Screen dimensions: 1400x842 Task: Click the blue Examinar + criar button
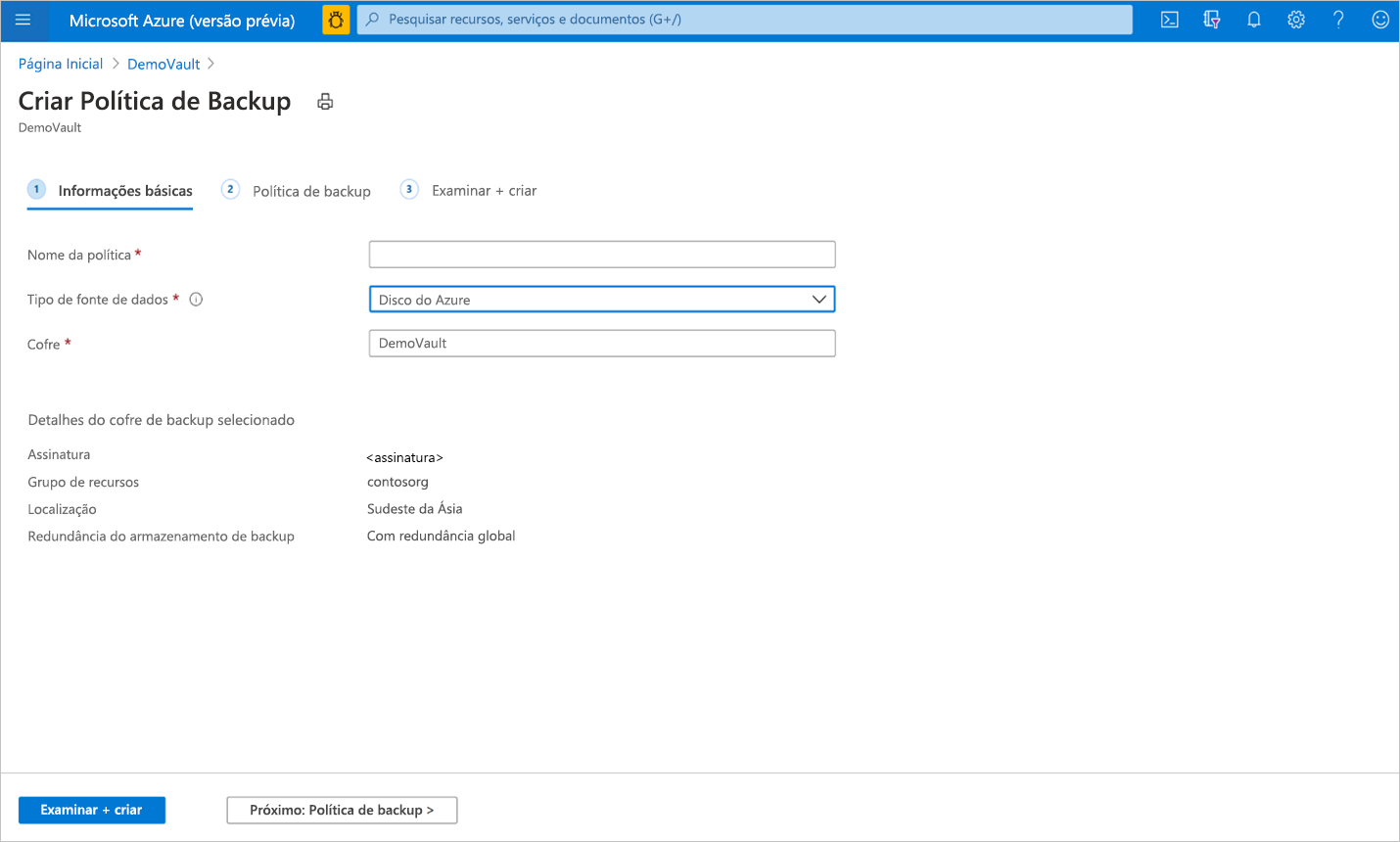92,810
